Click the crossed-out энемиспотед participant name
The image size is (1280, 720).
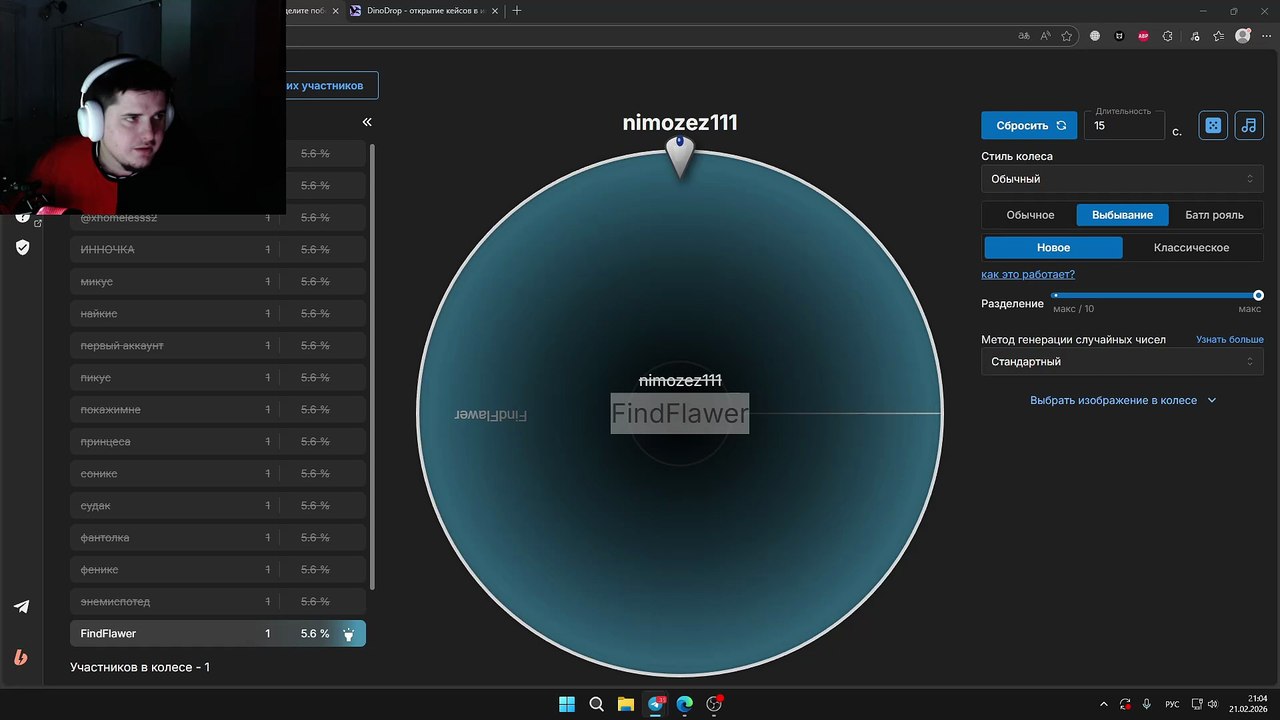point(115,602)
